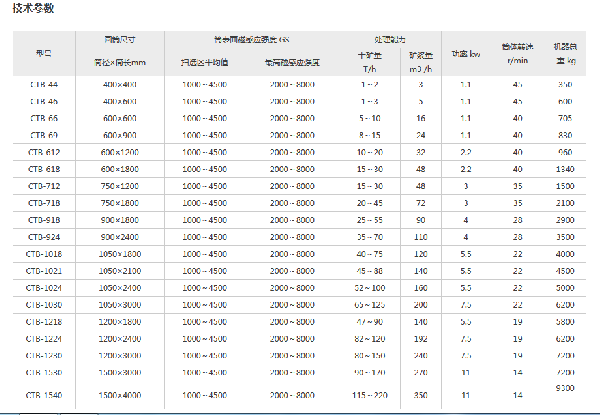Viewport: 600px width, 415px height.
Task: Click the weight value 1340
Action: tap(565, 169)
